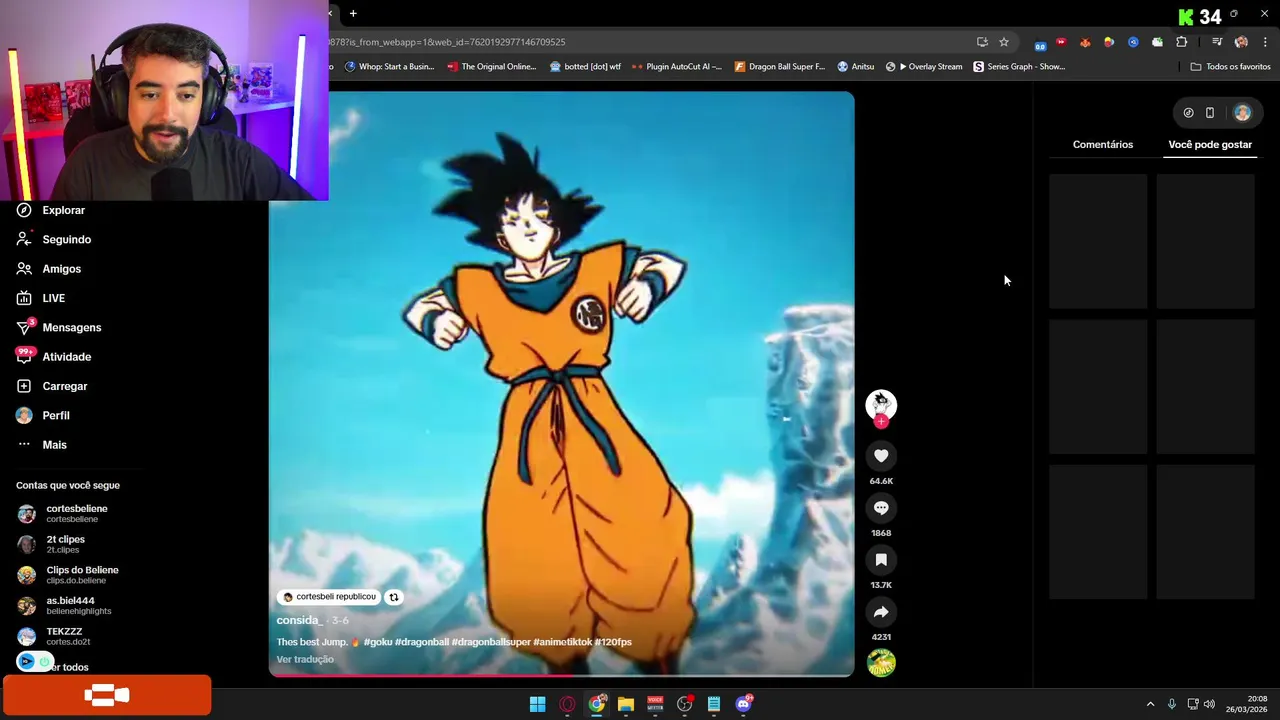Click the first suggested video thumbnail placeholder

[x=1098, y=241]
